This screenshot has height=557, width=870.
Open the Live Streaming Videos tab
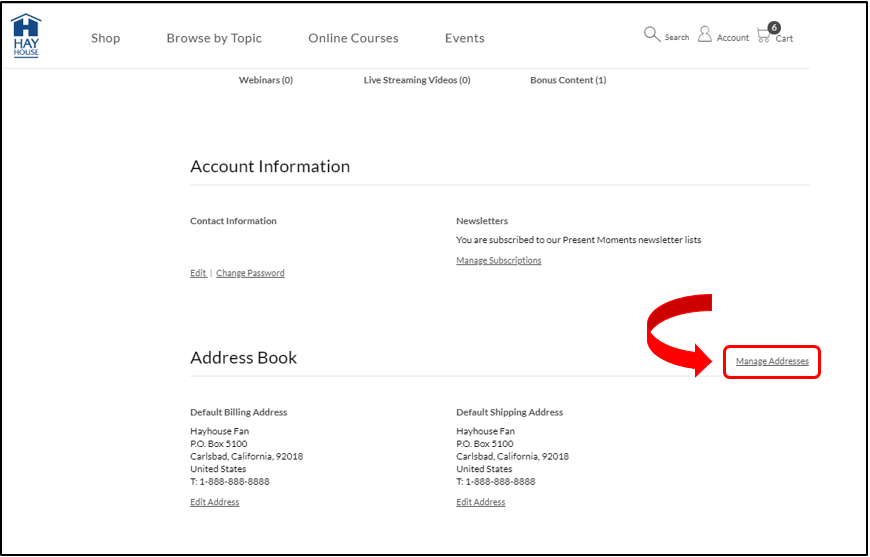pyautogui.click(x=416, y=80)
